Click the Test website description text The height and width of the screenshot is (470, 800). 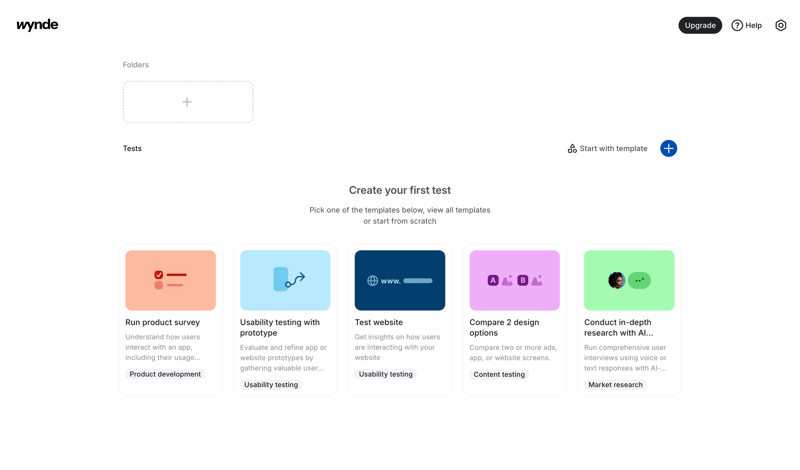(x=397, y=347)
